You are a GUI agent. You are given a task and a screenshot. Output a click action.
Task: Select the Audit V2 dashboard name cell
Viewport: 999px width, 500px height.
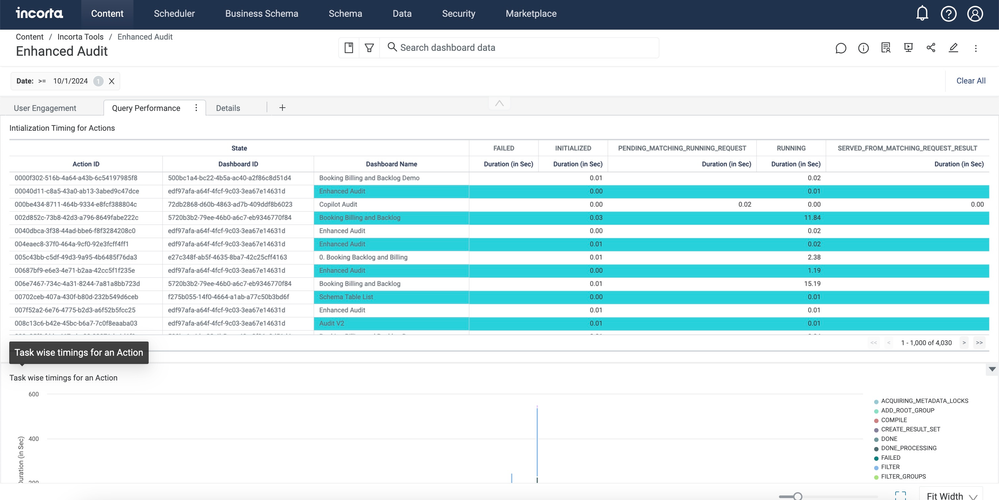pos(391,324)
